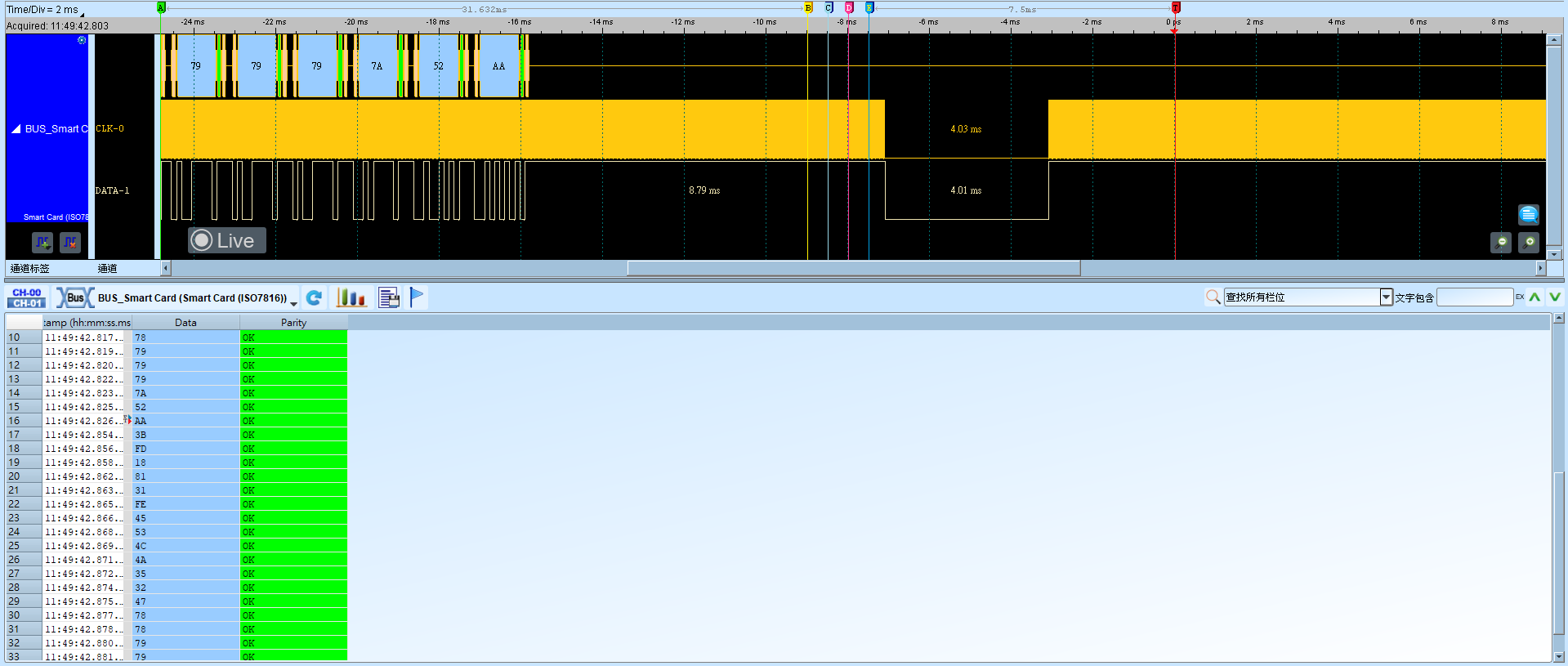This screenshot has width=1568, height=666.
Task: Open the statistics bar chart
Action: (351, 297)
